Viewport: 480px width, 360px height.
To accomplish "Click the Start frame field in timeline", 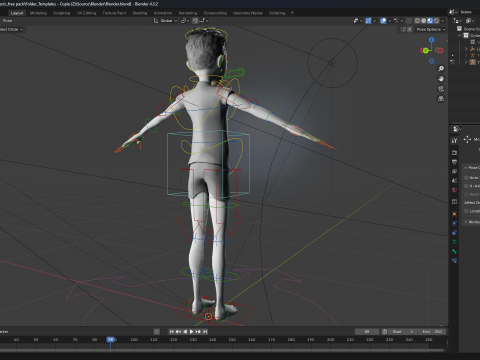I will point(403,332).
